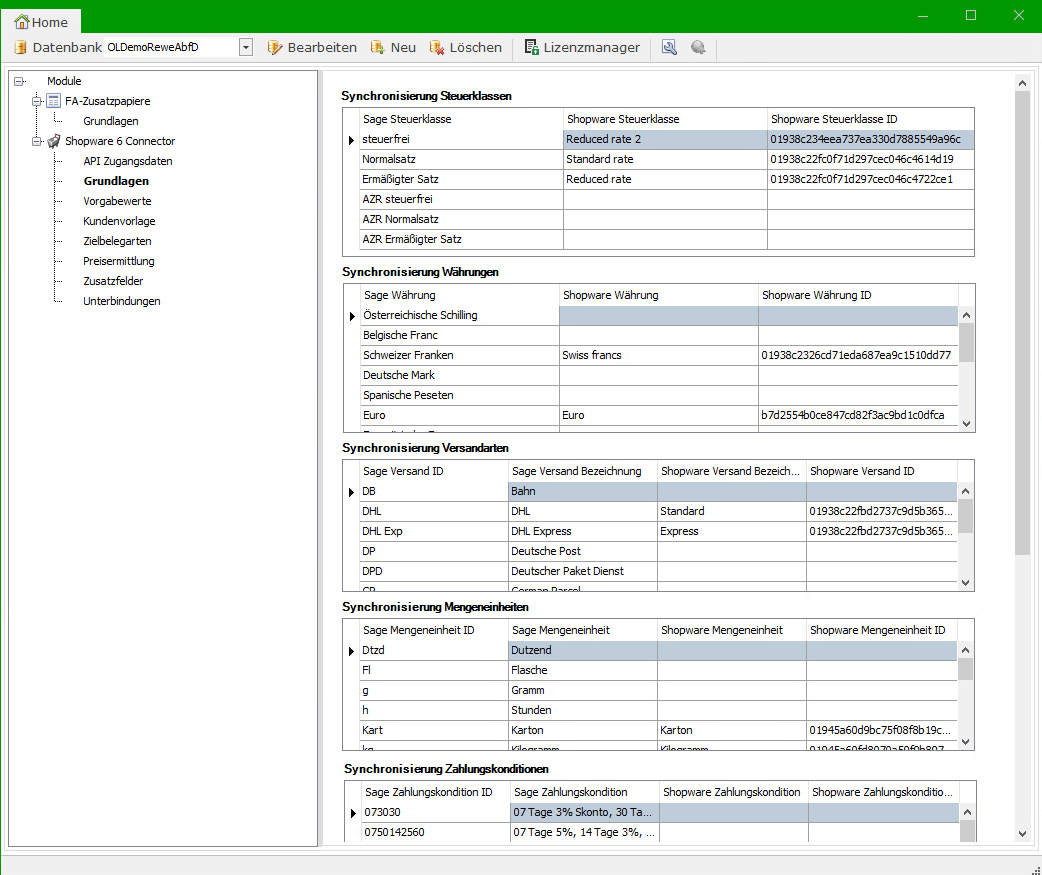This screenshot has height=875, width=1042.
Task: Click the grey globe icon in toolbar
Action: click(x=698, y=48)
